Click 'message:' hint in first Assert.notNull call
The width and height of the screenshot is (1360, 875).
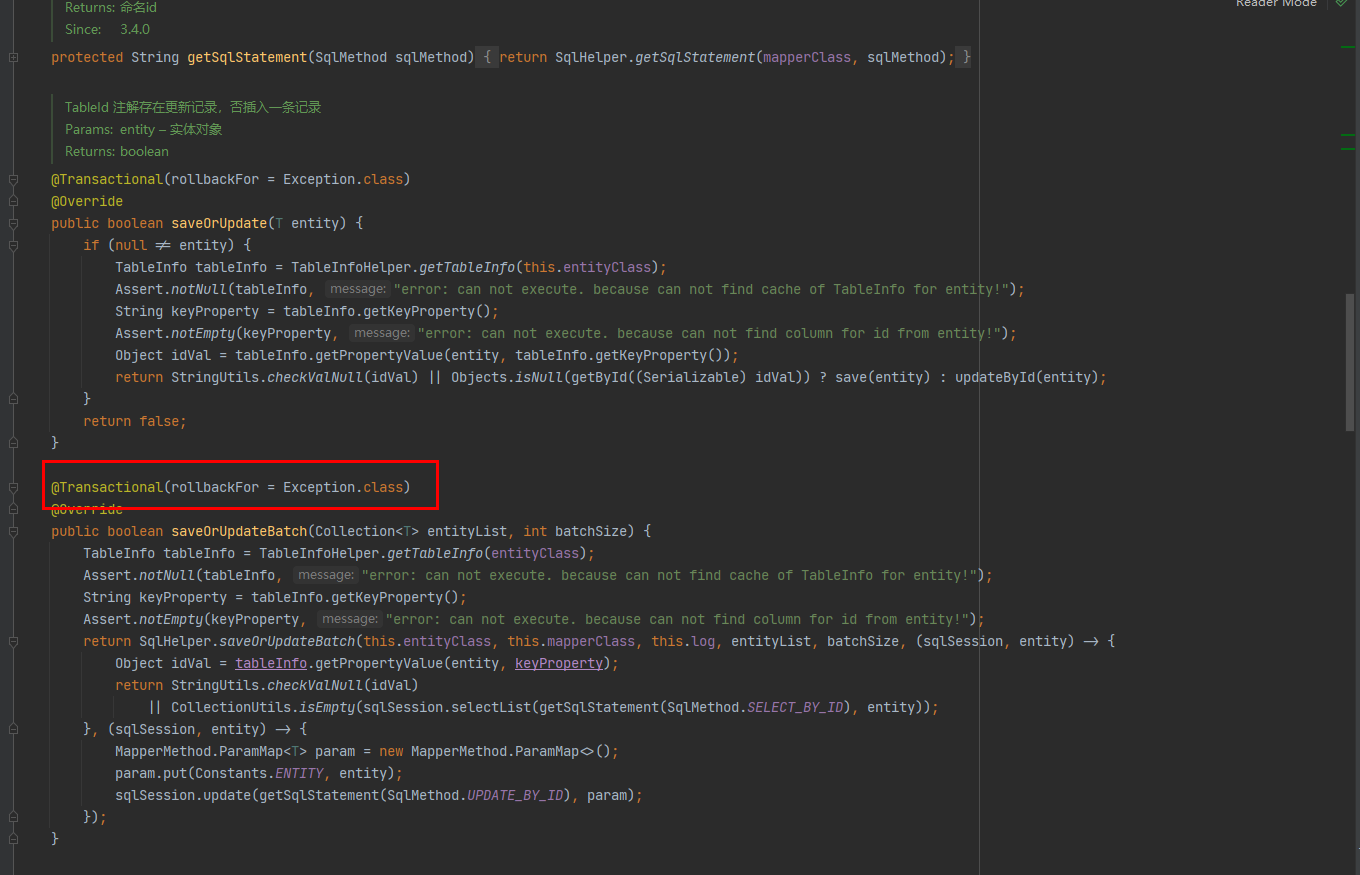(x=357, y=290)
